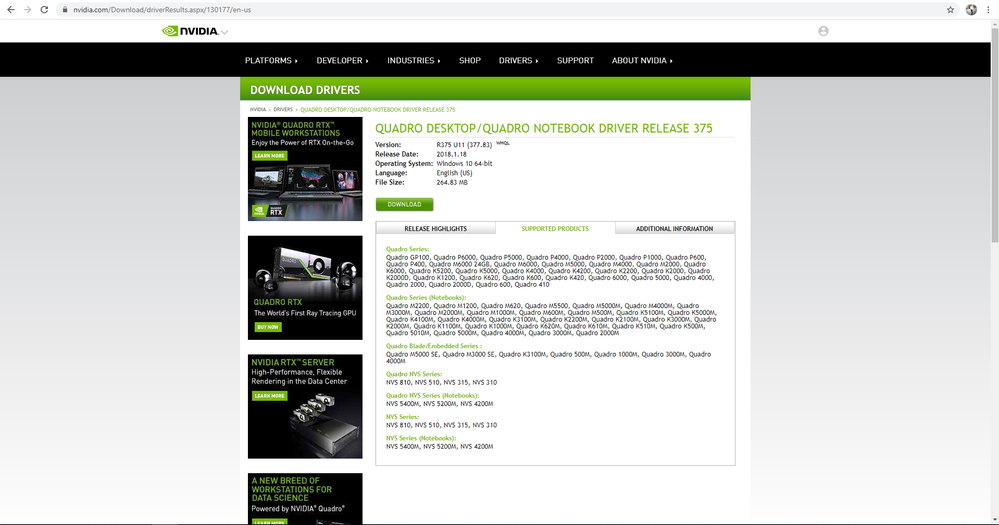This screenshot has width=999, height=525.
Task: Expand the chevron next to NVIDIA logo
Action: pos(224,32)
